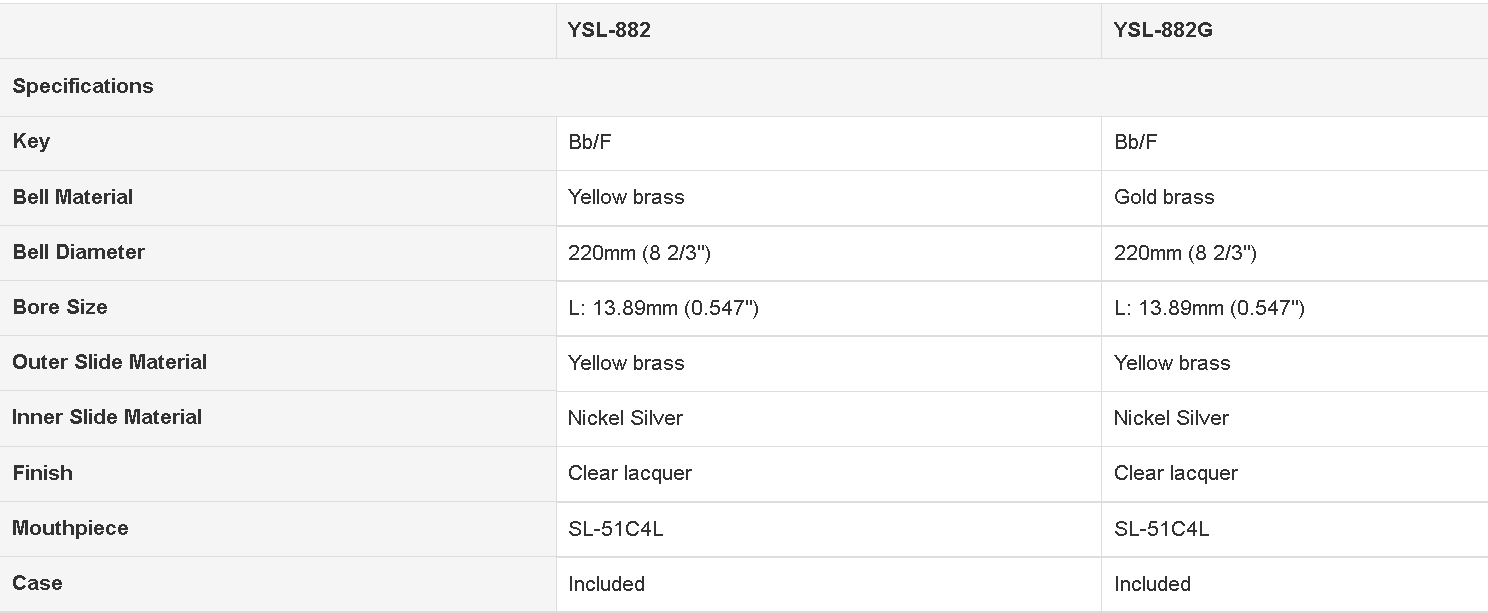
Task: Click the YSL-882 Bb/F key value
Action: click(590, 142)
